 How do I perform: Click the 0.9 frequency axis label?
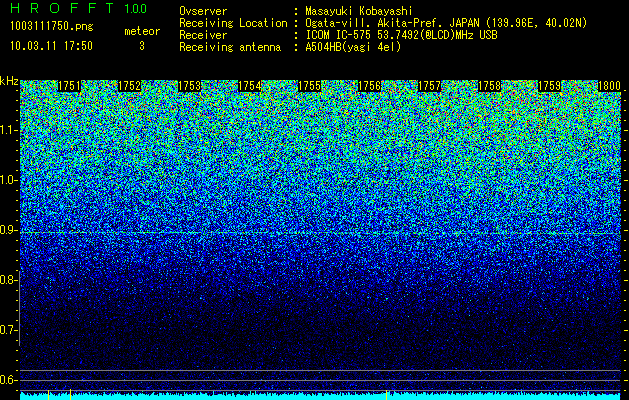tap(7, 230)
